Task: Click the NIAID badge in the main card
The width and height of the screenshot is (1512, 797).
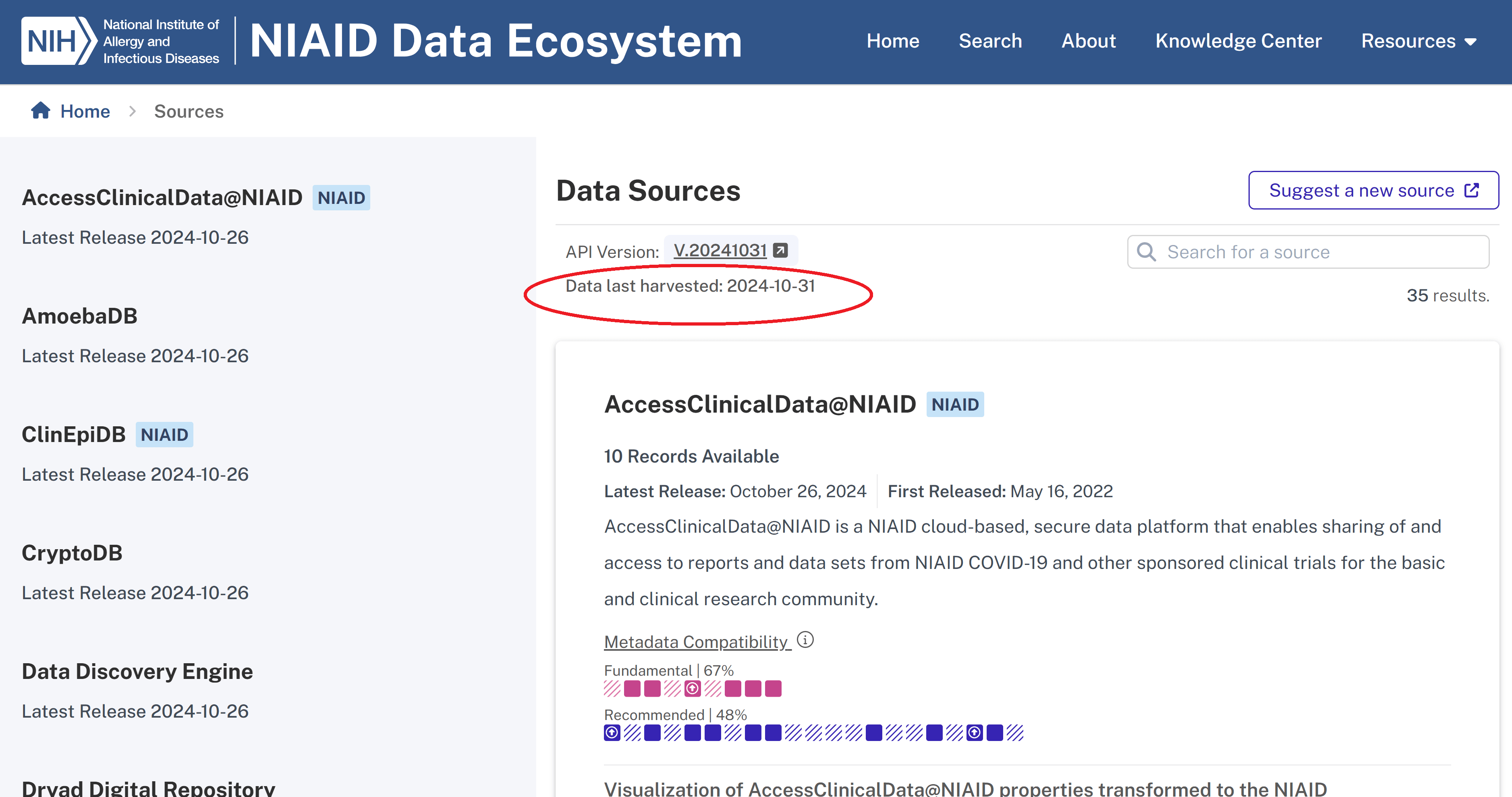Action: 955,405
